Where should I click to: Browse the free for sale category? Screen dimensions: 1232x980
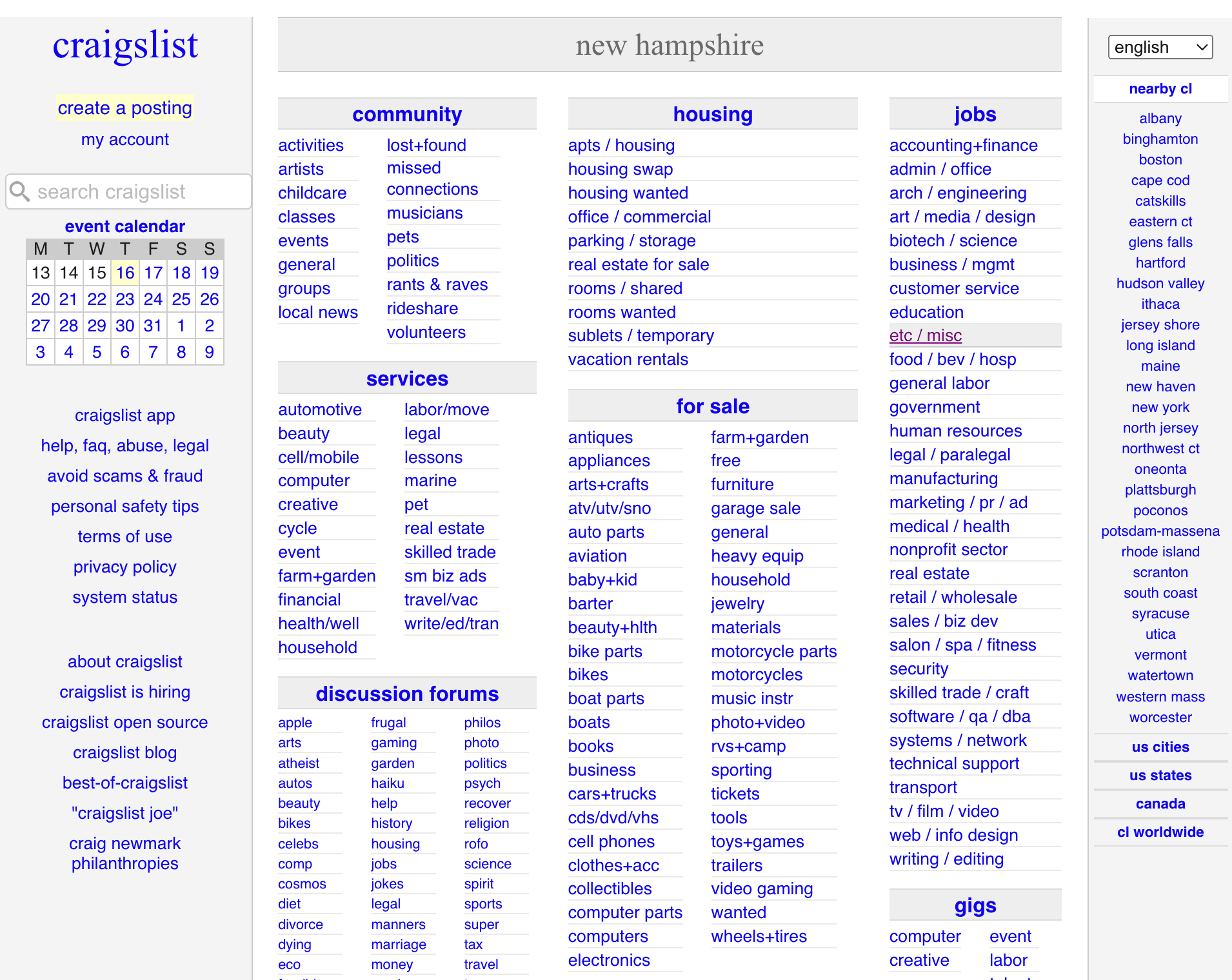click(x=726, y=460)
